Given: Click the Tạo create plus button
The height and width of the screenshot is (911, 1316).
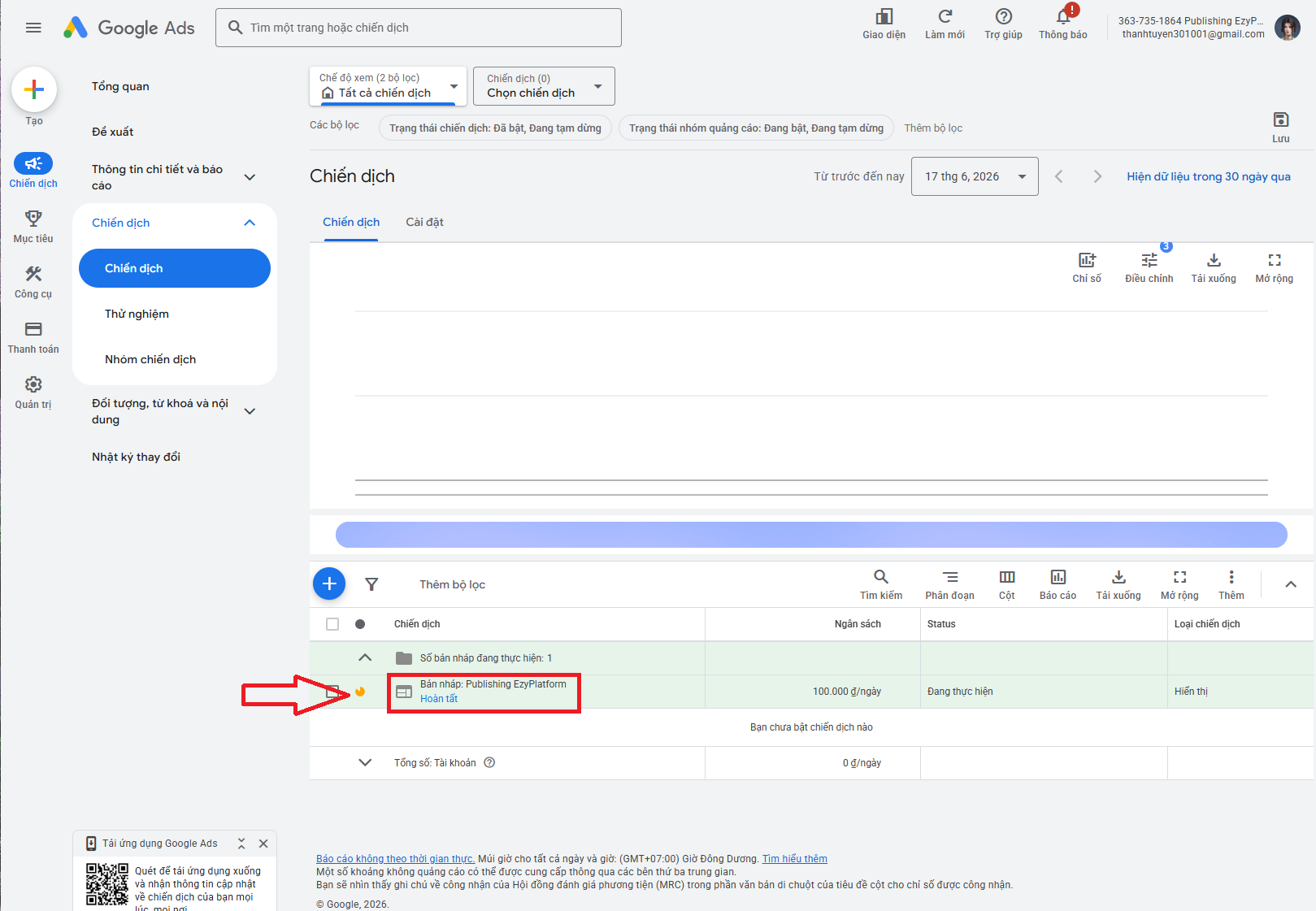Looking at the screenshot, I should pyautogui.click(x=34, y=89).
